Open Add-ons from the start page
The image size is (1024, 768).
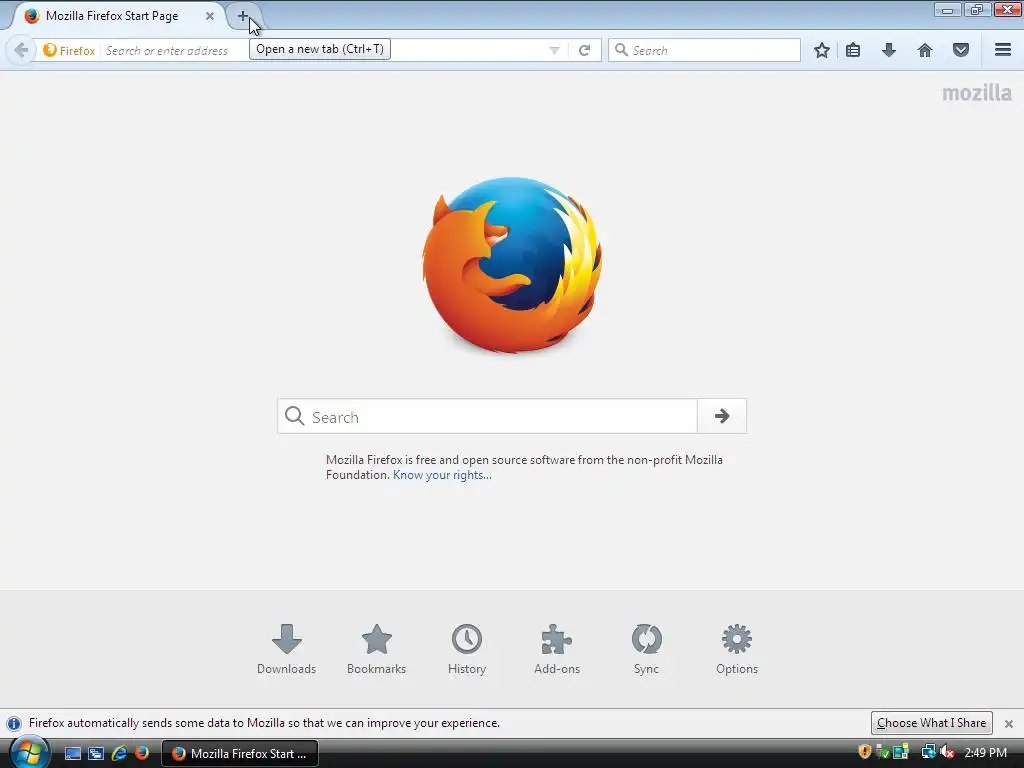point(556,650)
